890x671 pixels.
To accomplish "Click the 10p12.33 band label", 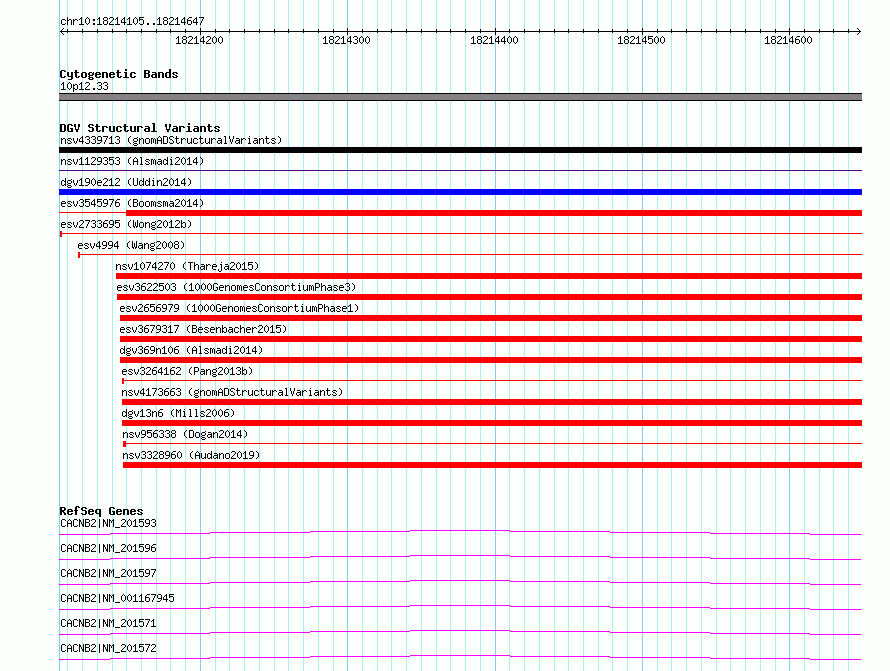I will click(84, 86).
